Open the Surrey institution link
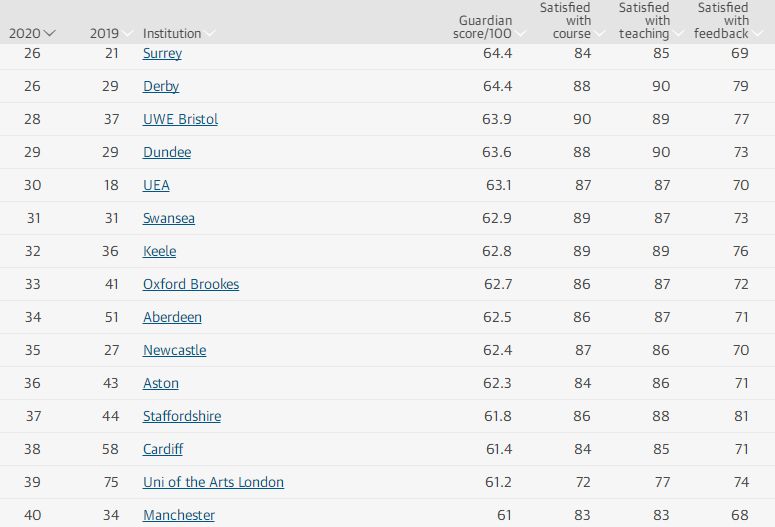Image resolution: width=775 pixels, height=527 pixels. (162, 53)
